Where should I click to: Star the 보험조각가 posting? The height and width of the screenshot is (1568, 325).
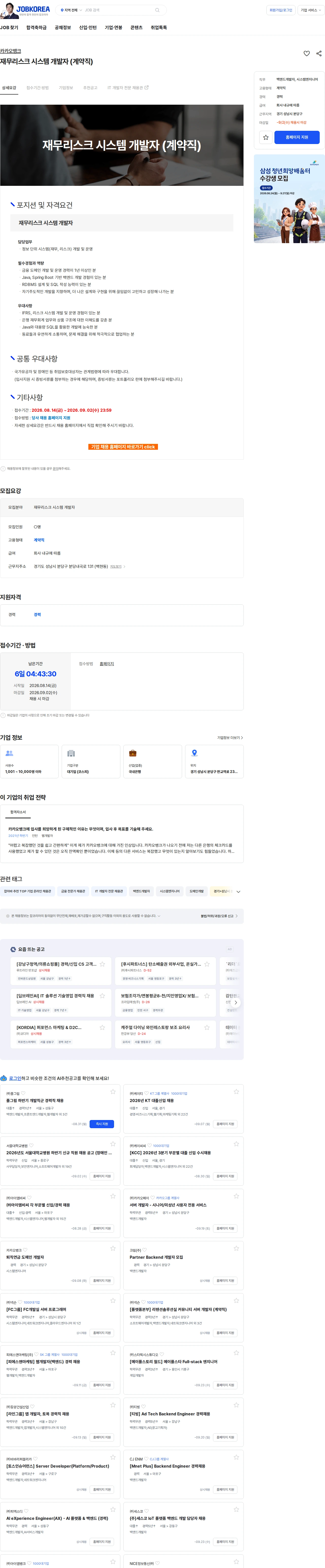(207, 996)
